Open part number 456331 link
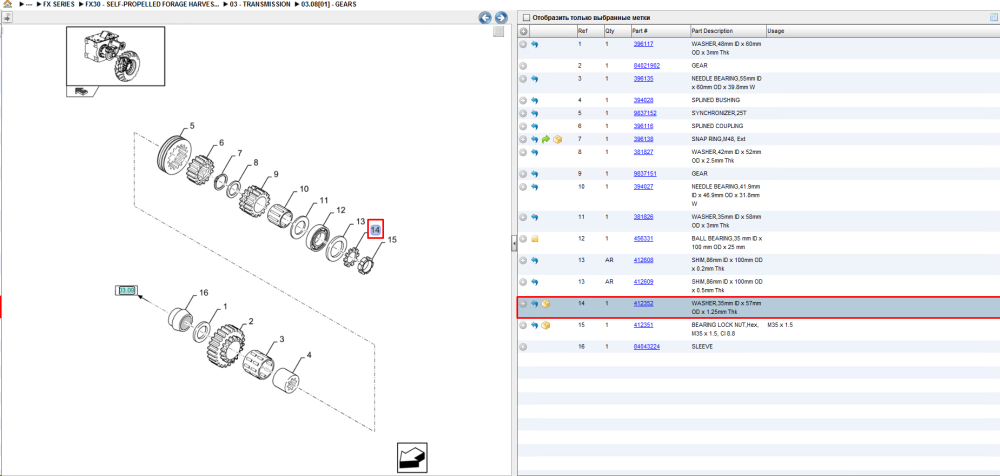 [643, 239]
